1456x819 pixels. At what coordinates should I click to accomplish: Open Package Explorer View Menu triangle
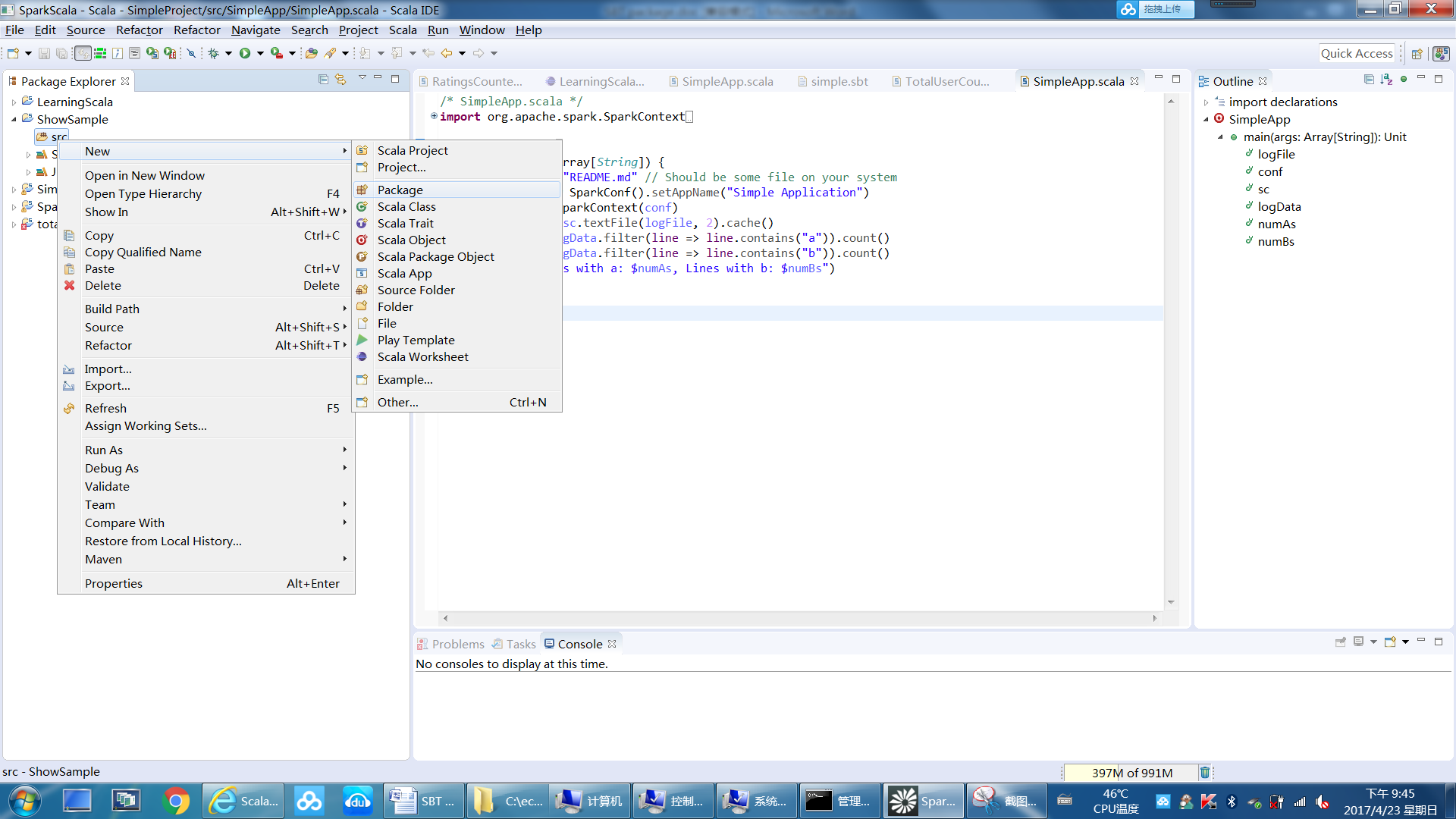362,78
